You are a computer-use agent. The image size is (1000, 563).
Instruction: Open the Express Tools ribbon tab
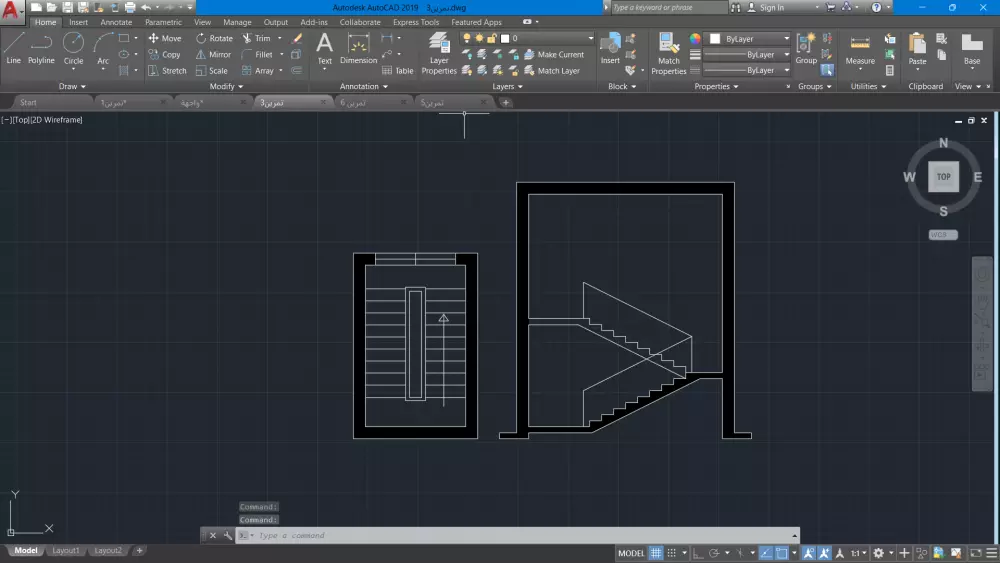(x=416, y=22)
